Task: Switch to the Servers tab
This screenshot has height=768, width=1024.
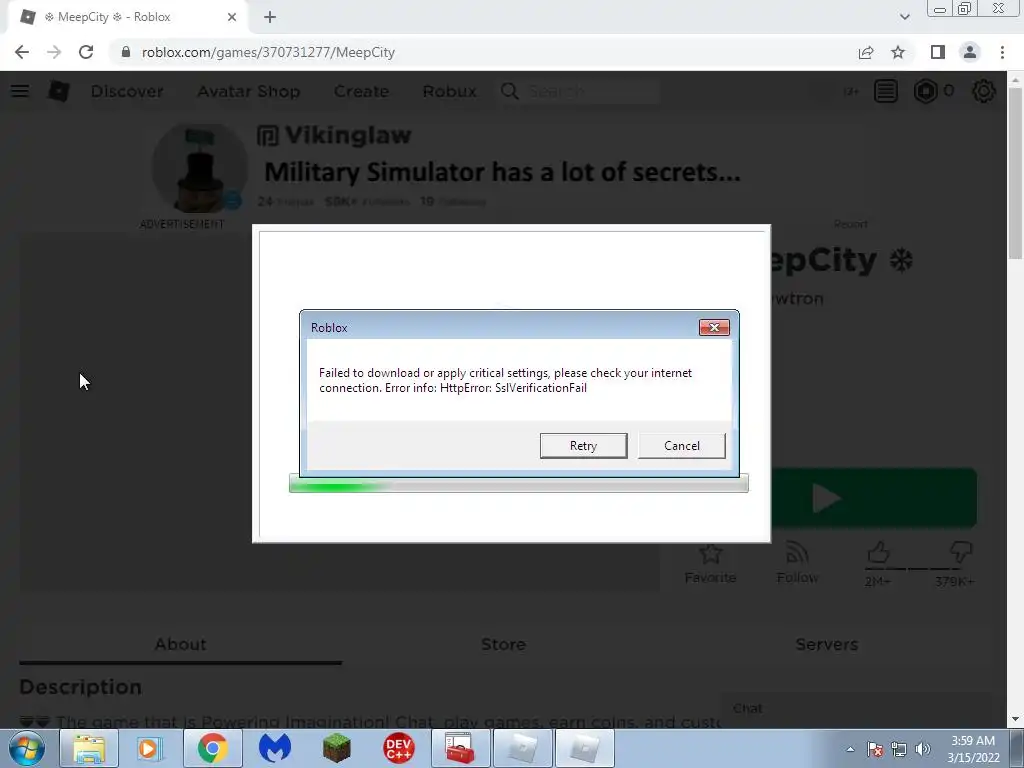Action: [827, 645]
